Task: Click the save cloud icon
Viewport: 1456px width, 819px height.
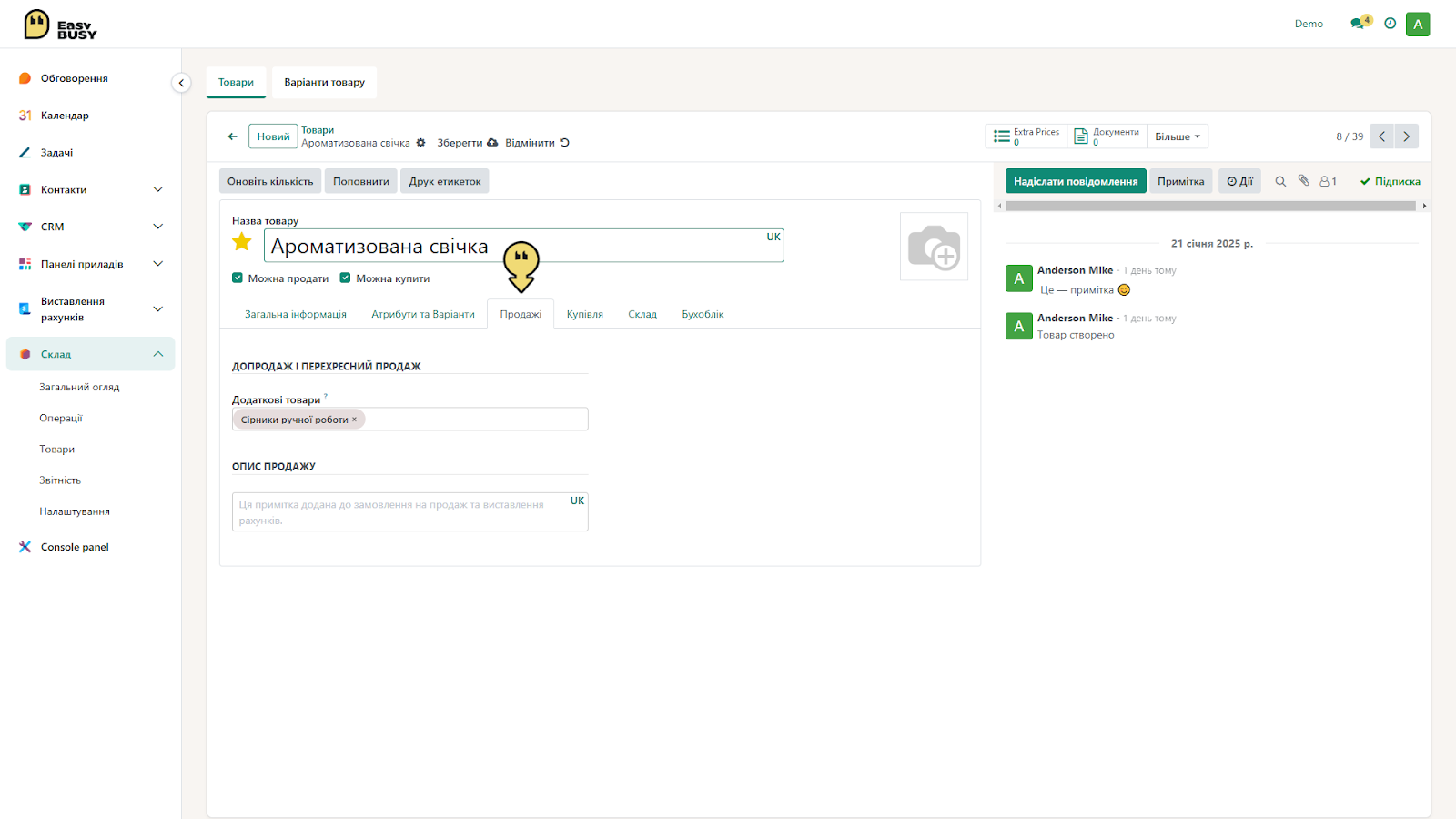Action: [x=492, y=143]
